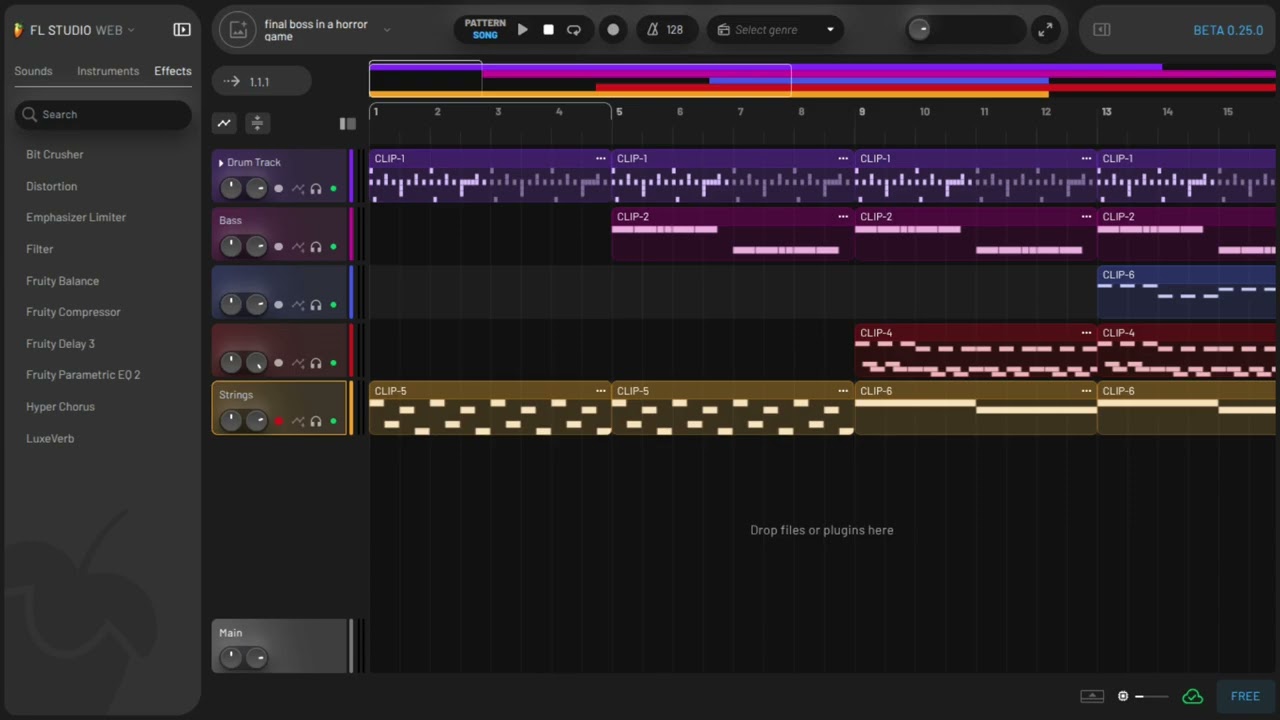The width and height of the screenshot is (1280, 720).
Task: Solo the Bass track with headphones icon
Action: click(x=316, y=247)
